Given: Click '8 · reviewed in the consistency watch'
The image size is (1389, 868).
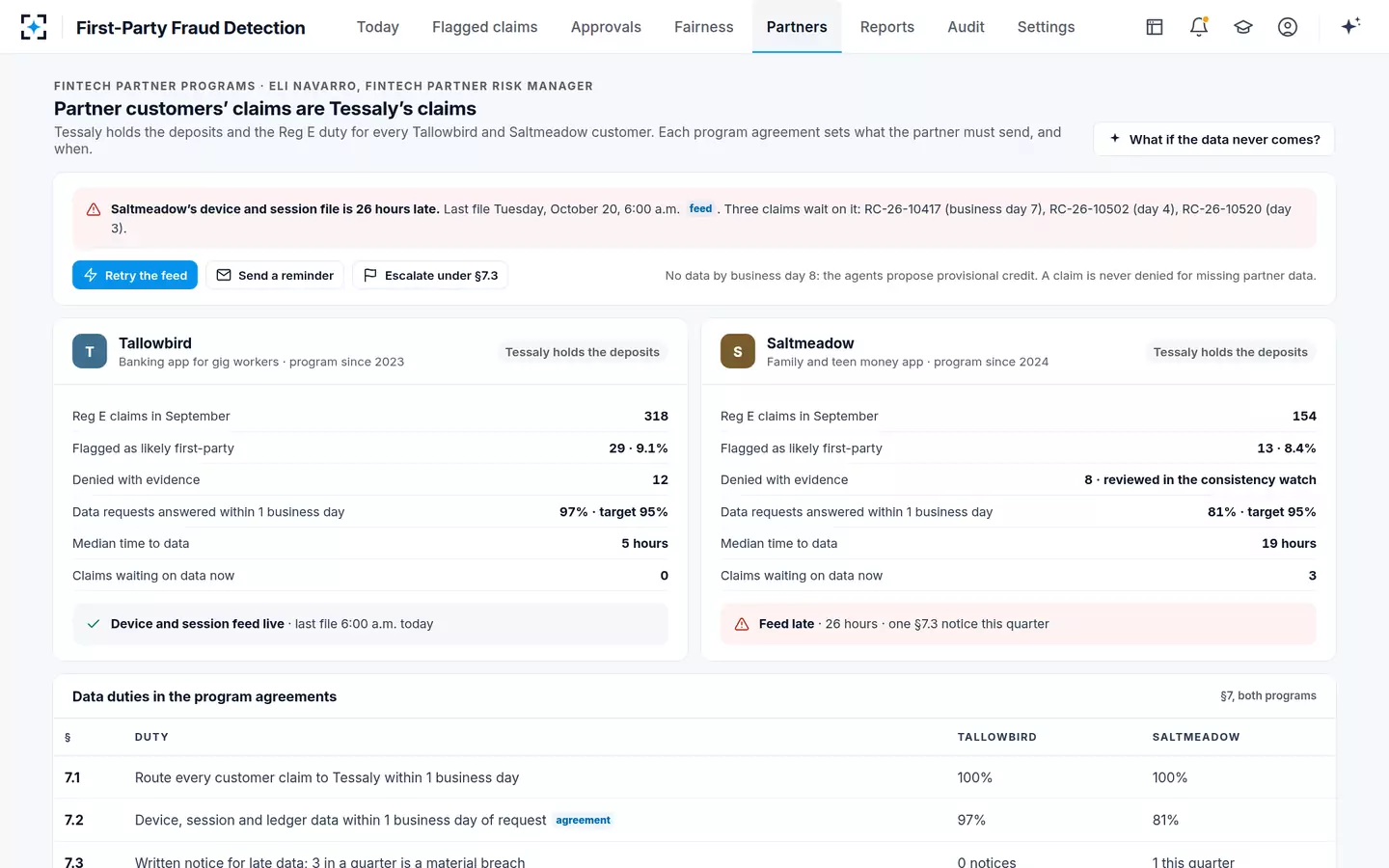Looking at the screenshot, I should 1200,479.
